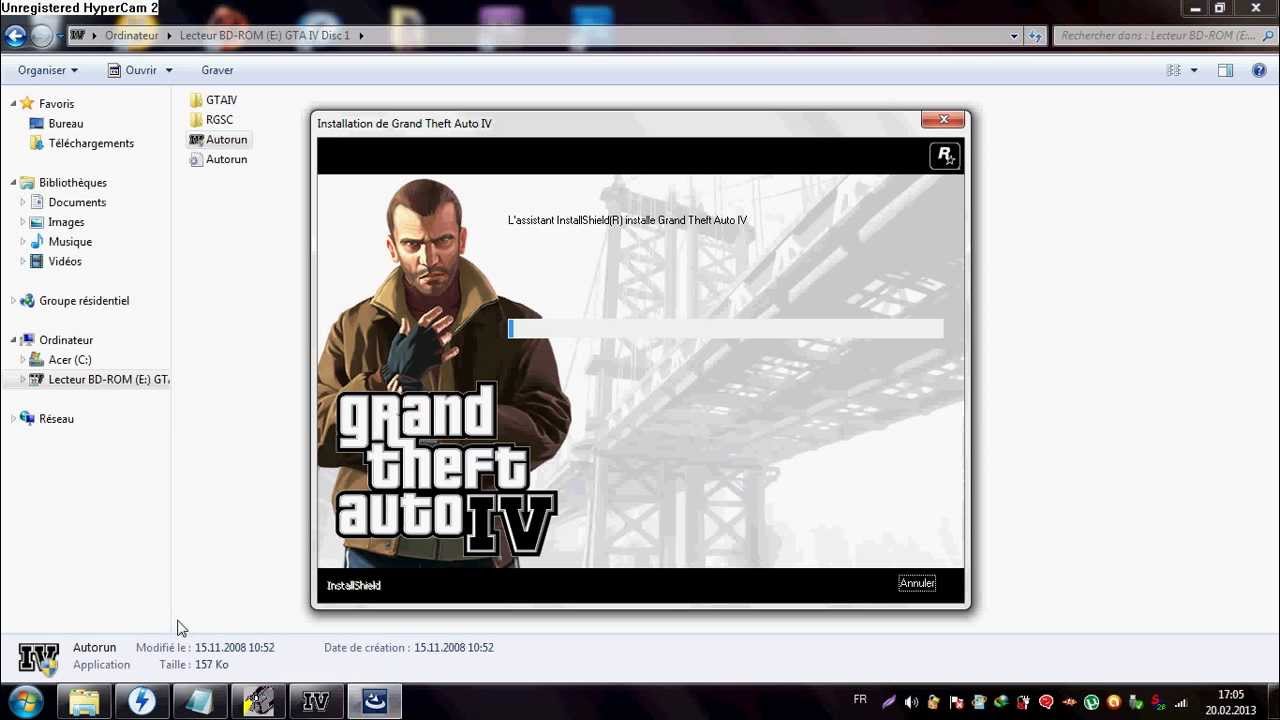
Task: Open the address bar history dropdown arrow
Action: 1015,35
